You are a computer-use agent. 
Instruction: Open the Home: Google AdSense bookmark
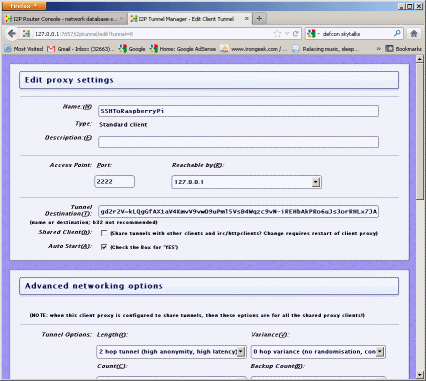click(x=183, y=49)
